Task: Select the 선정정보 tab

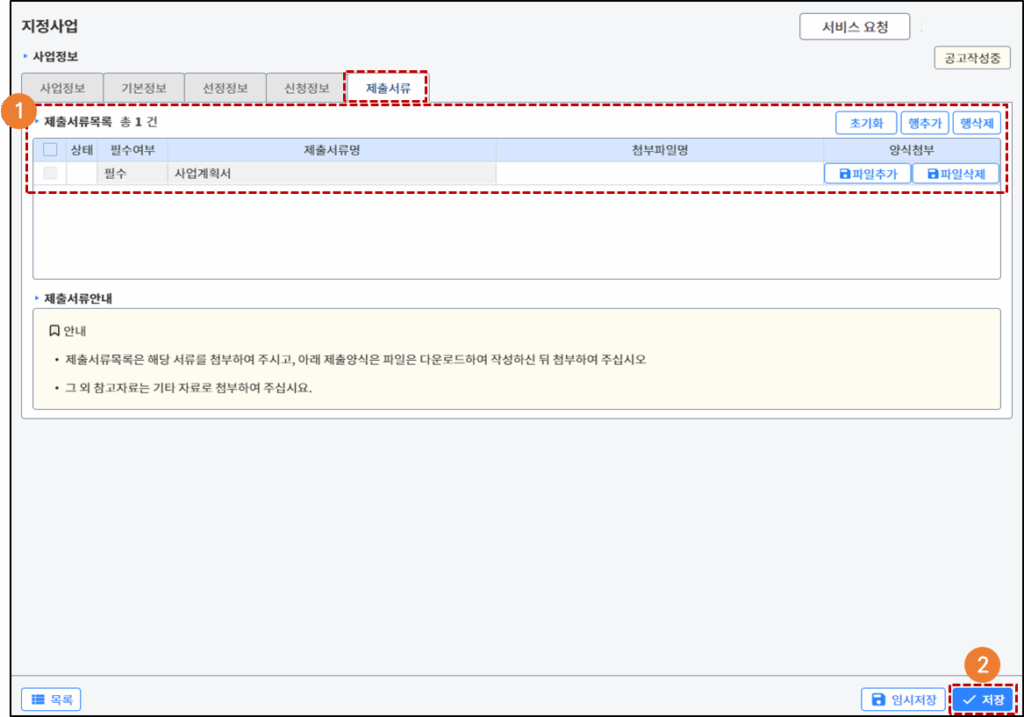Action: click(x=225, y=88)
